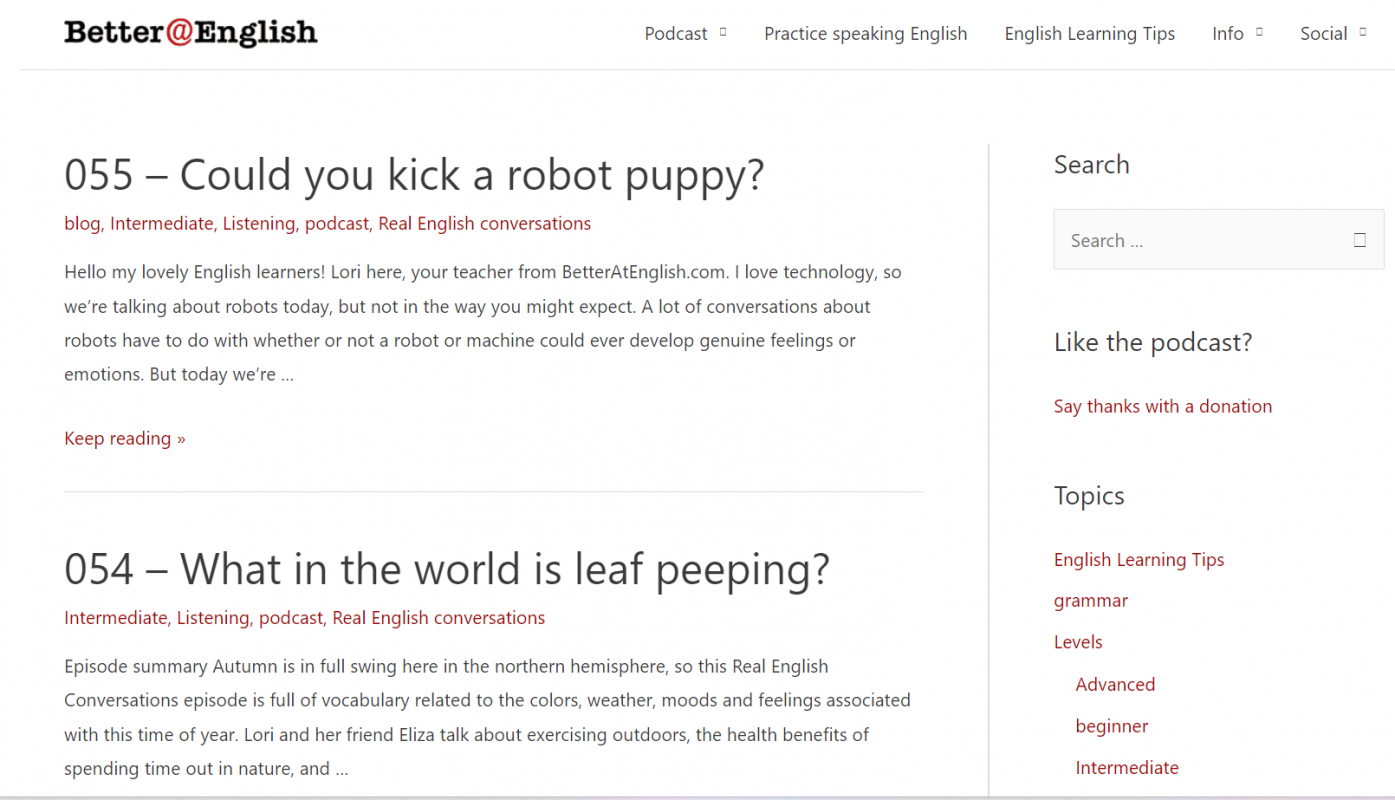Open the Levels topic link

coord(1078,642)
